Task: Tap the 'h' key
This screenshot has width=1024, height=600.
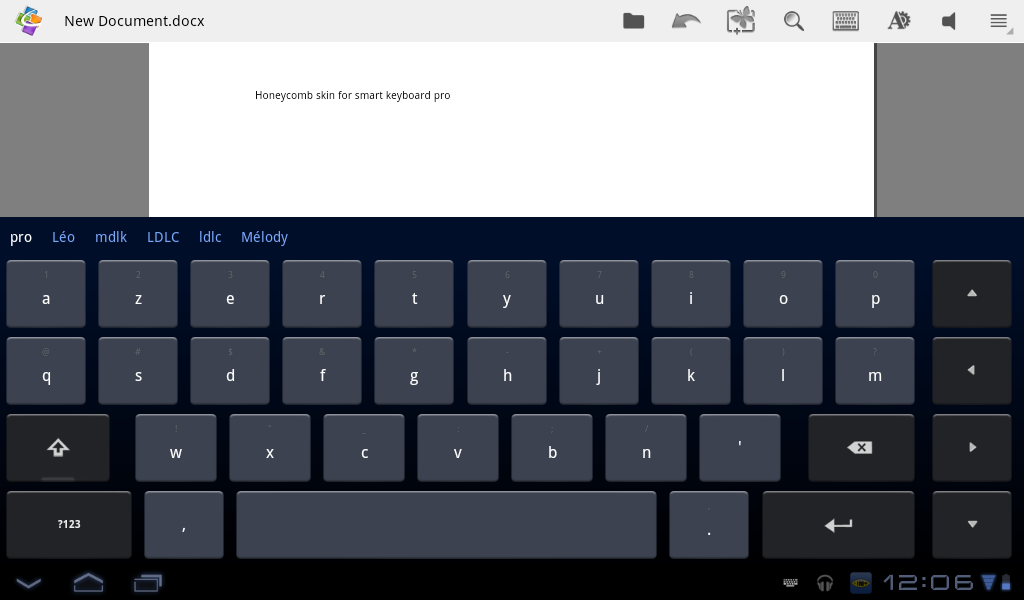Action: coord(507,371)
